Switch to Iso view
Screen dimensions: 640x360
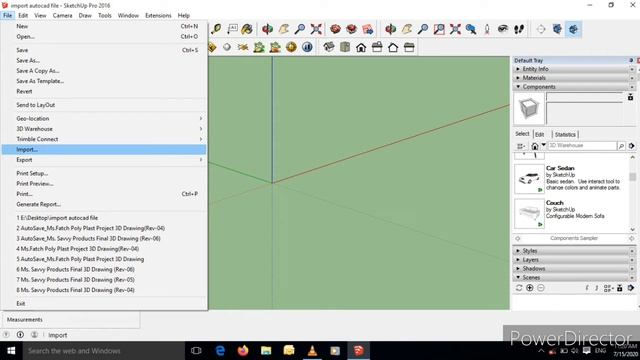329,47
